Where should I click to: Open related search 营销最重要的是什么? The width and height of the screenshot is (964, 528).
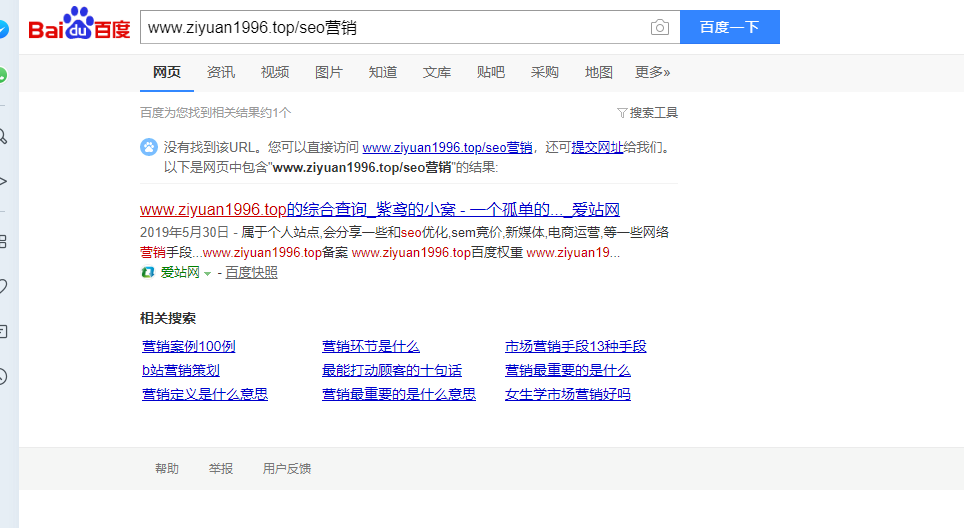(x=567, y=371)
